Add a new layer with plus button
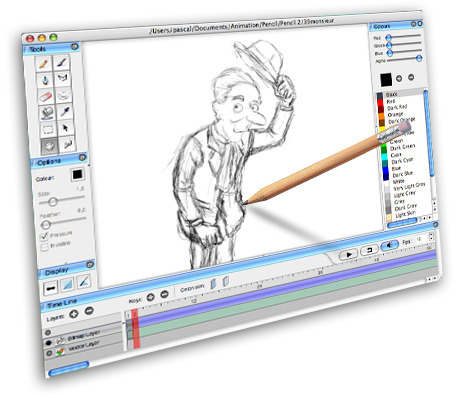 [x=73, y=313]
